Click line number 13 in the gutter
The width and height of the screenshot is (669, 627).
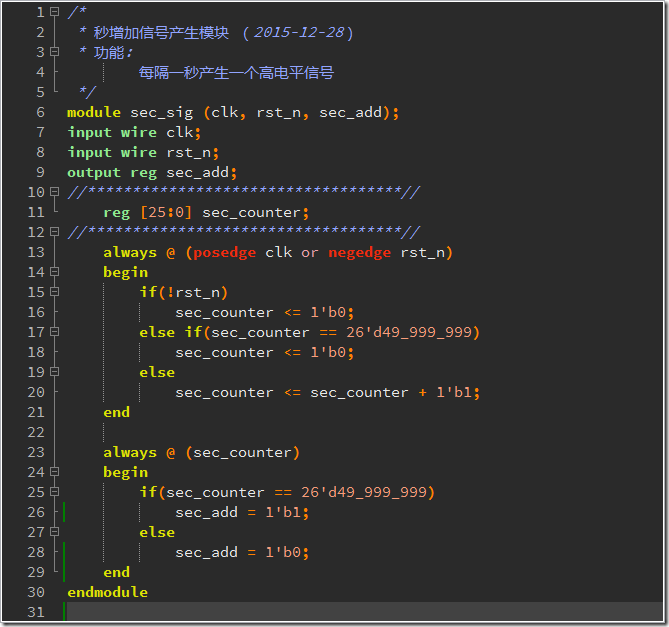tap(36, 252)
